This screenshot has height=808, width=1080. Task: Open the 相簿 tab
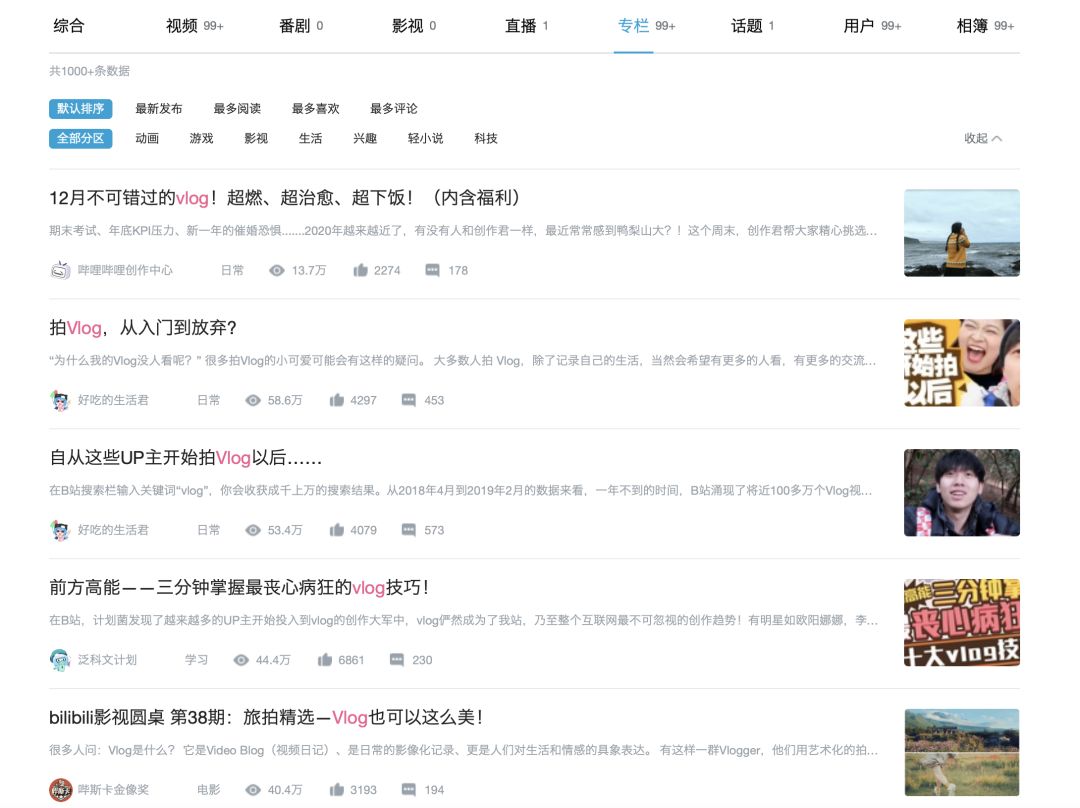coord(985,26)
